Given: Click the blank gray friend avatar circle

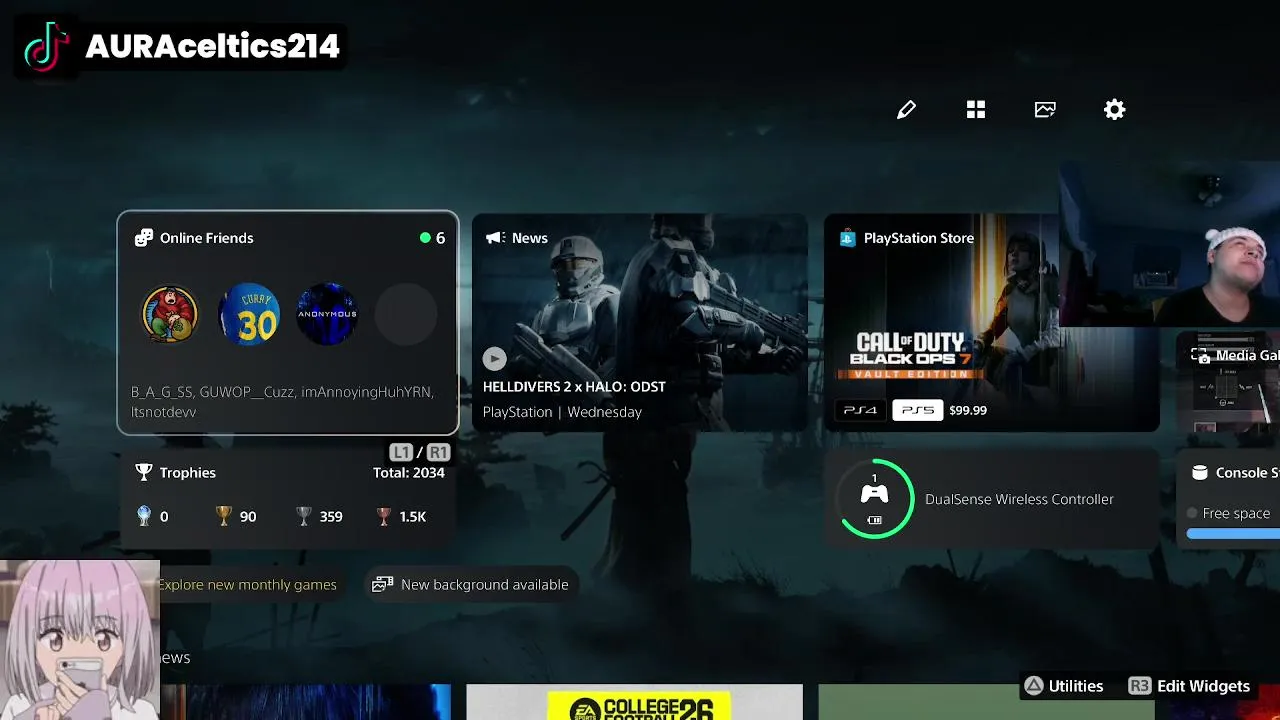Looking at the screenshot, I should [x=406, y=315].
